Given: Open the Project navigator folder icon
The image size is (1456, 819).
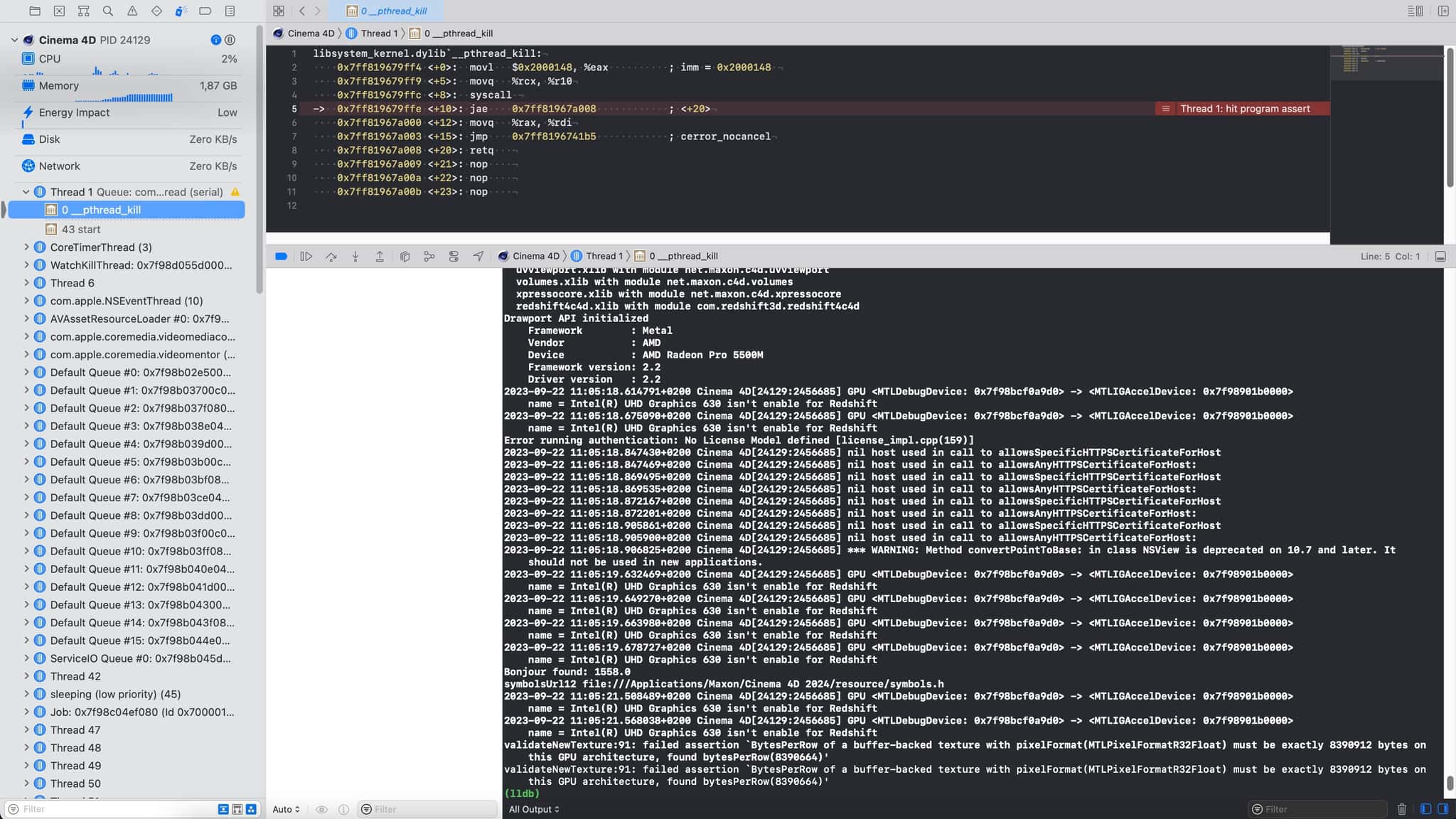Looking at the screenshot, I should tap(35, 11).
